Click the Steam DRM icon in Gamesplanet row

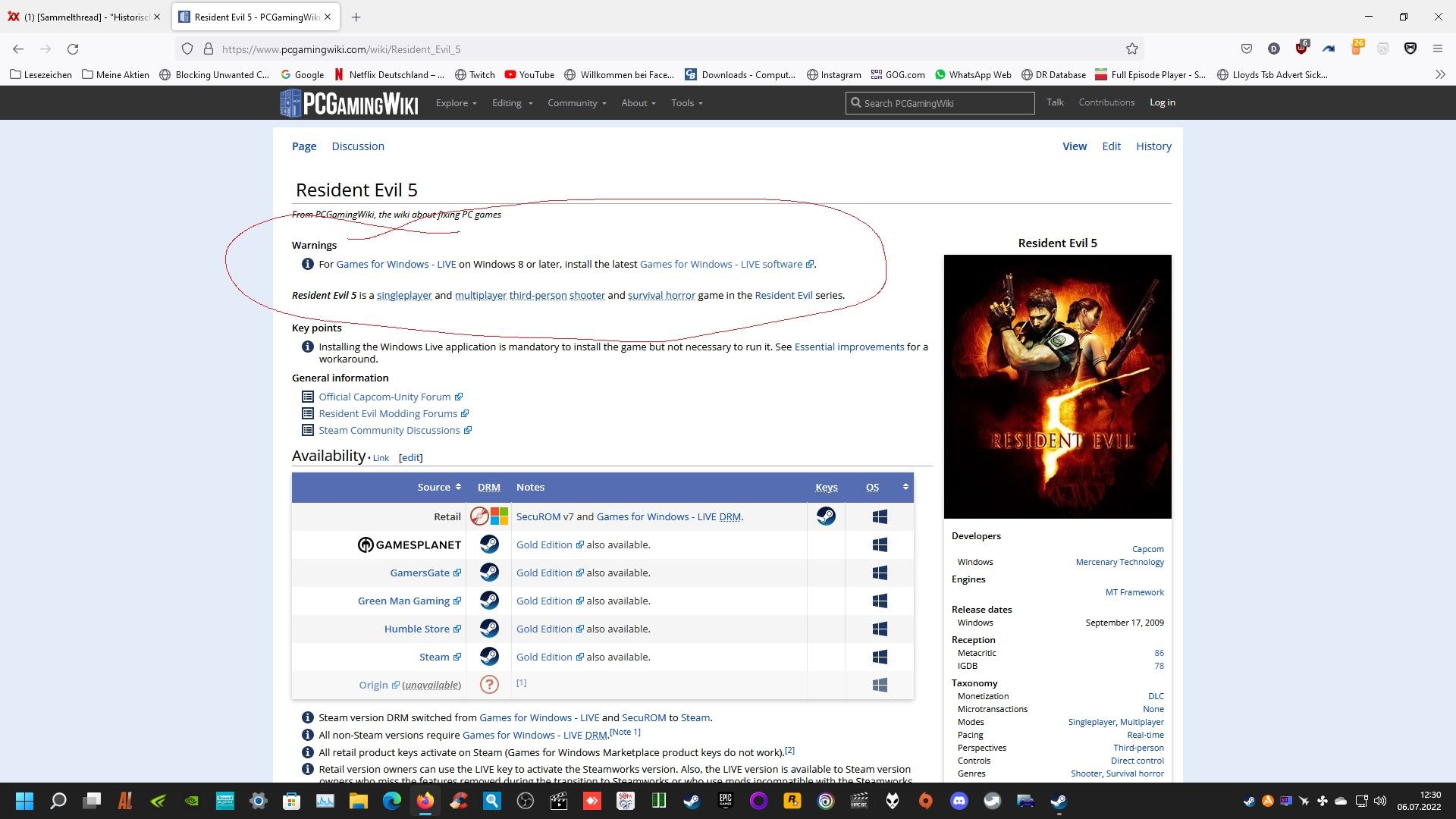click(489, 544)
